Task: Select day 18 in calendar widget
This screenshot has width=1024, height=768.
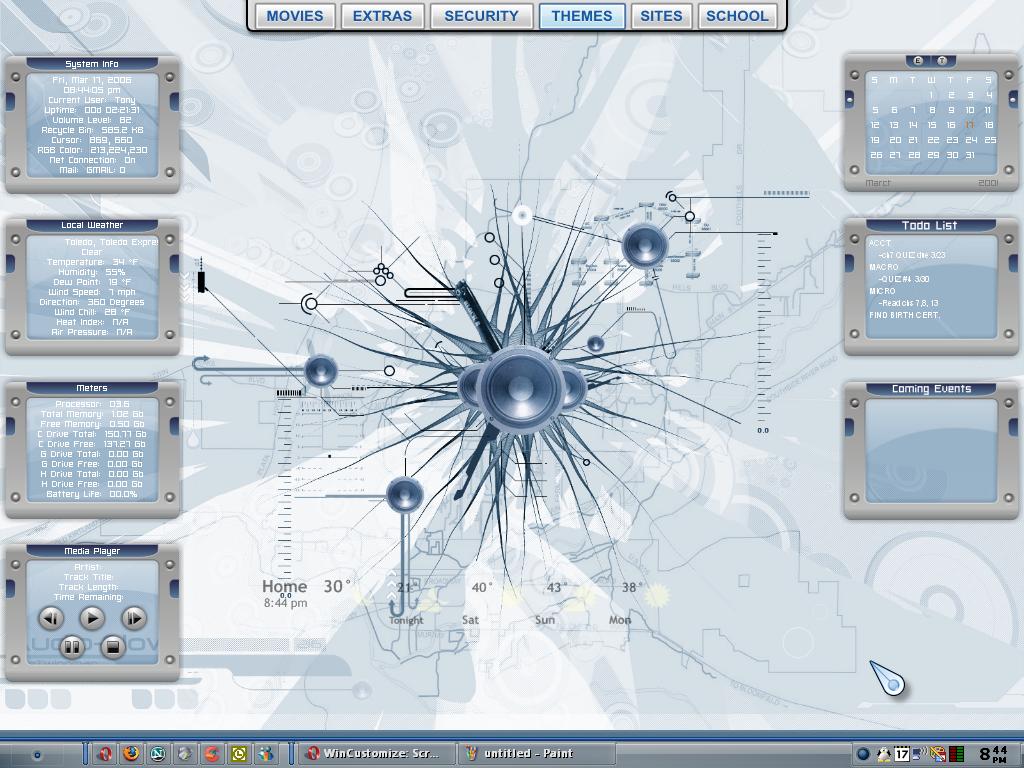Action: tap(989, 125)
